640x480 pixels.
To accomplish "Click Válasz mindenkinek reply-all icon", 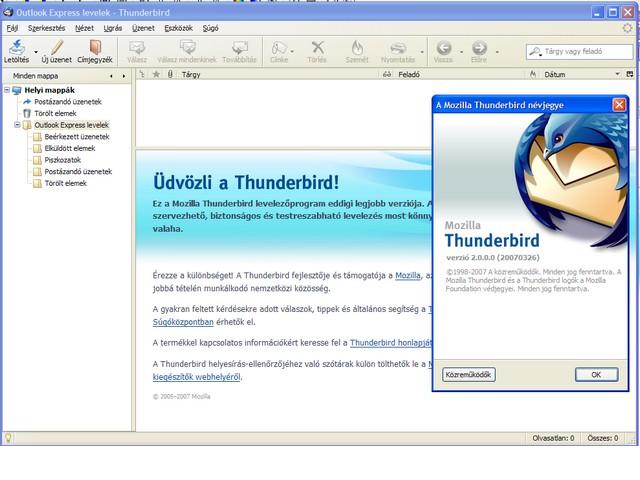I will (x=187, y=48).
